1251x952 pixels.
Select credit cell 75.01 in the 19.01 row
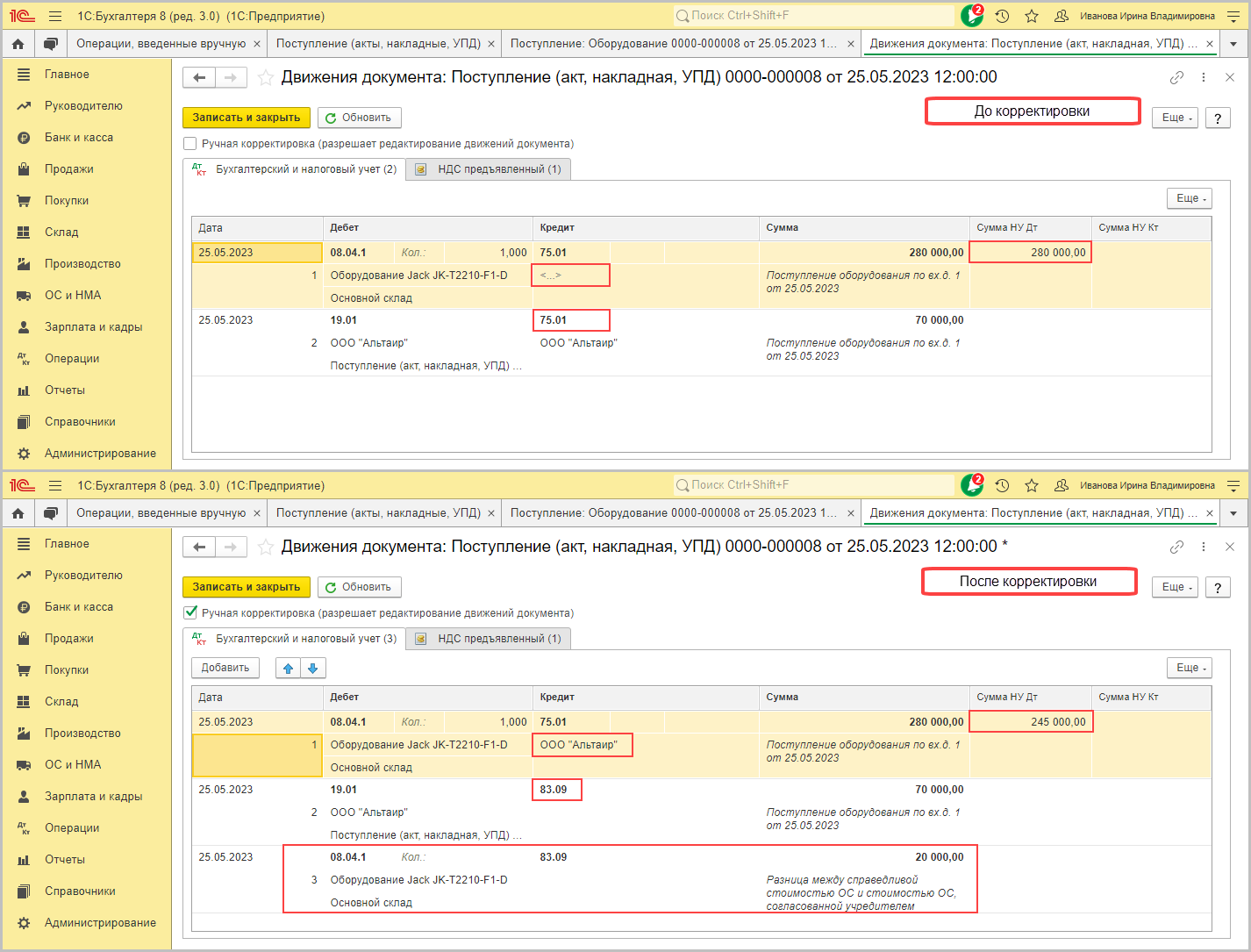(x=571, y=320)
